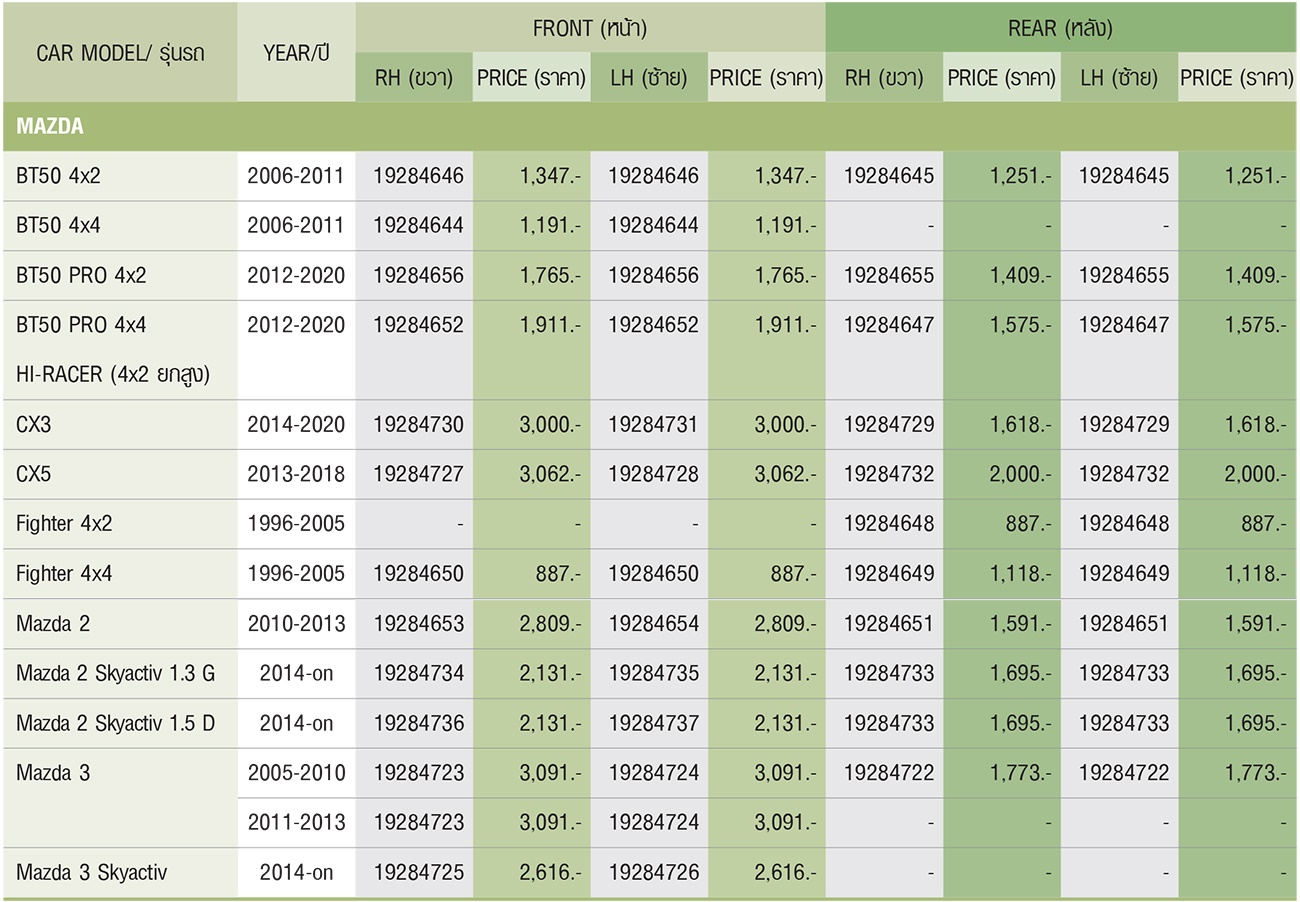
Task: Select rear RH part number 19284649
Action: tap(889, 574)
